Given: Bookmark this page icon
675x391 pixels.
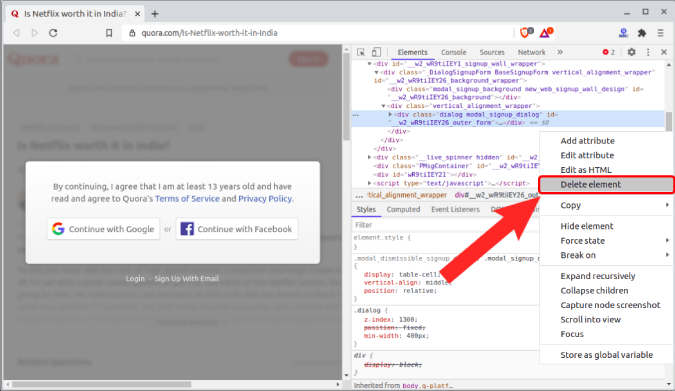Looking at the screenshot, I should 109,33.
